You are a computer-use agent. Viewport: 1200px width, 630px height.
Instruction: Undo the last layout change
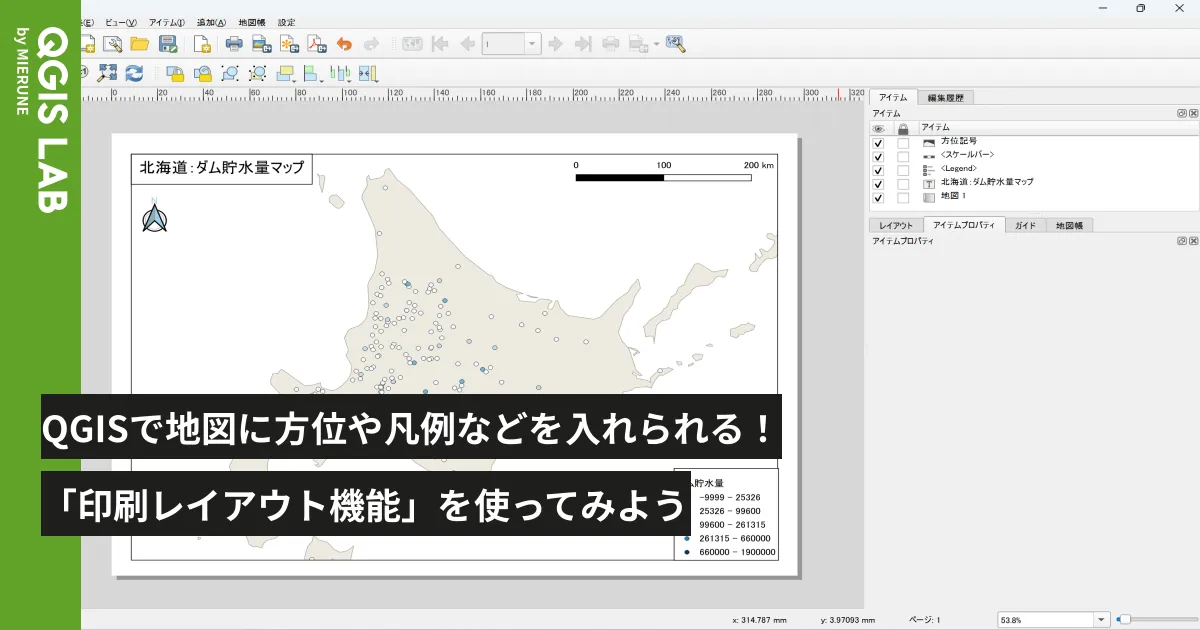[343, 44]
